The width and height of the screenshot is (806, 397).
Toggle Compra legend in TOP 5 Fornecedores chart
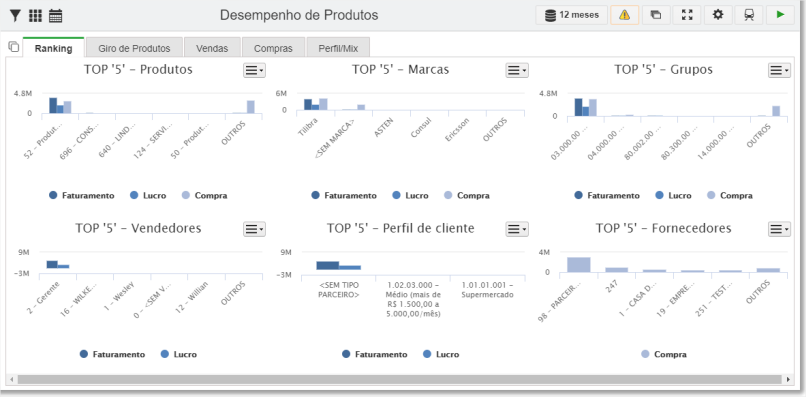(664, 354)
